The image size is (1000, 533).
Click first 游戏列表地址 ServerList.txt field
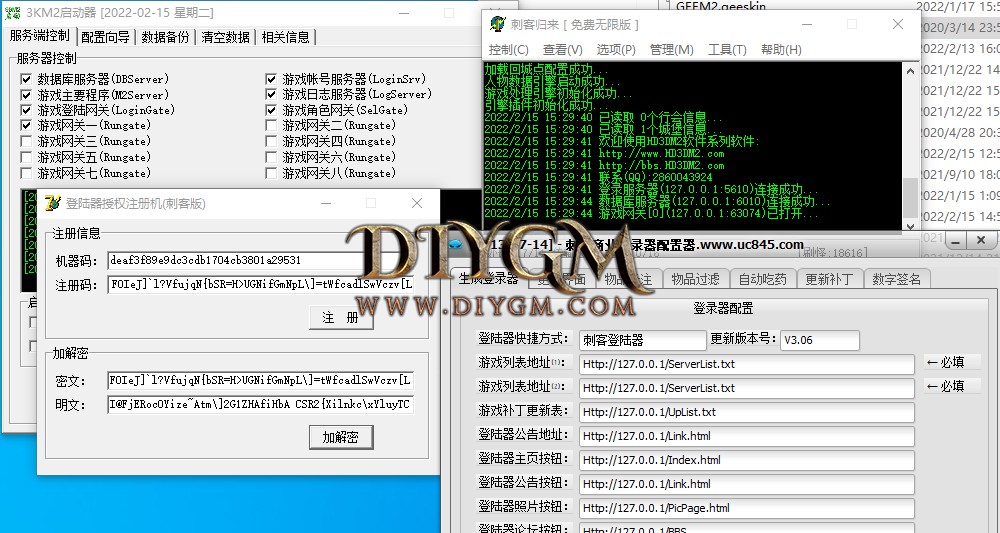pyautogui.click(x=747, y=364)
